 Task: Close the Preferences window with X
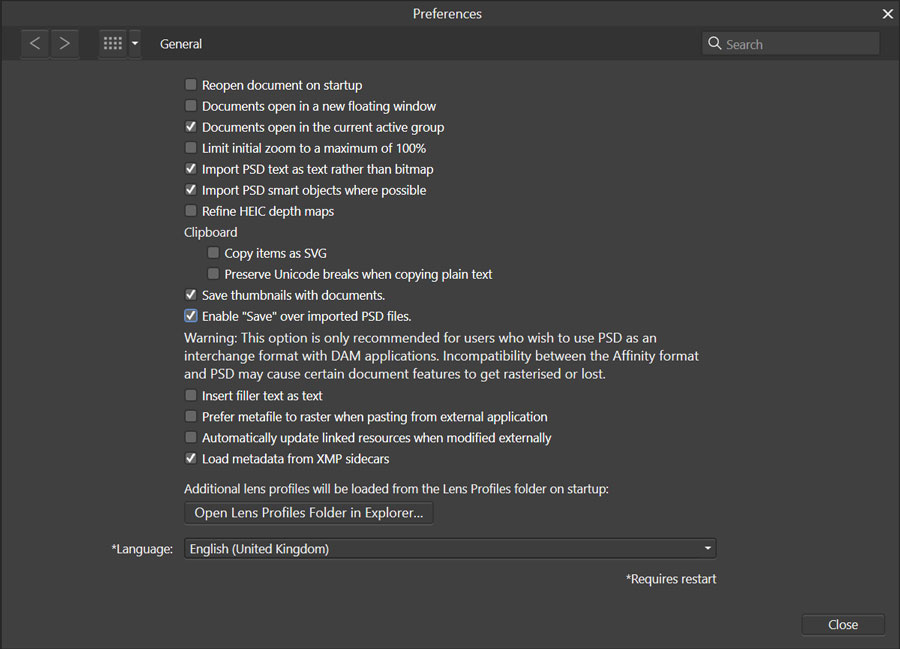point(887,14)
